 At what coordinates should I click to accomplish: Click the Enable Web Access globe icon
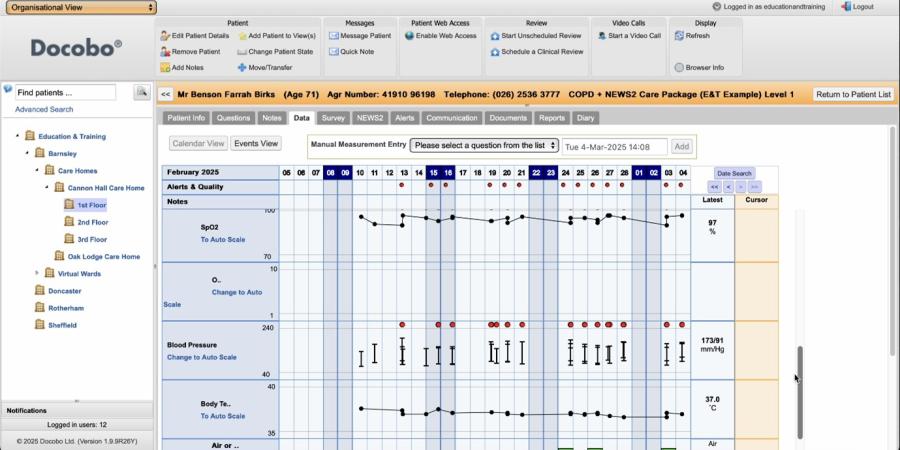pyautogui.click(x=409, y=36)
